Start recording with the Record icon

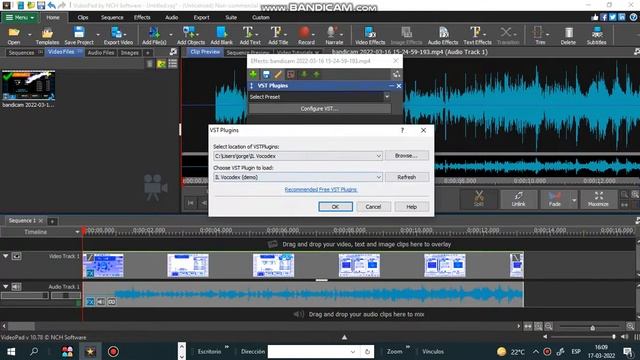pos(306,36)
